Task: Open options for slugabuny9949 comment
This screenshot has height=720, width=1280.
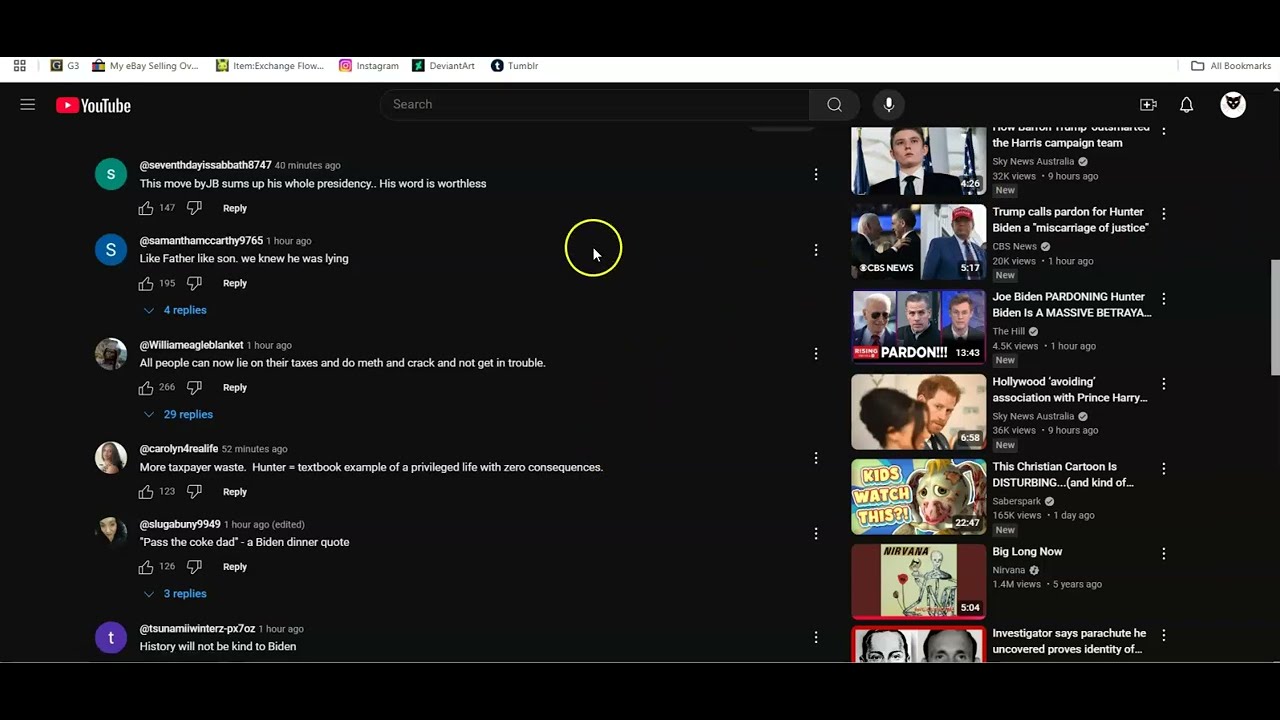Action: pyautogui.click(x=816, y=533)
